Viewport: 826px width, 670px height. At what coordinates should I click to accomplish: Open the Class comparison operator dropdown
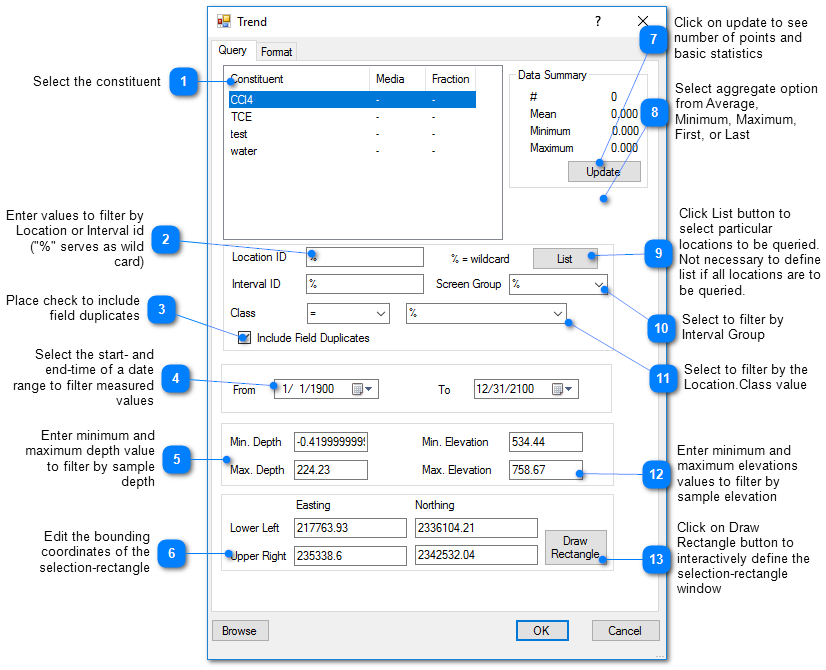coord(383,312)
